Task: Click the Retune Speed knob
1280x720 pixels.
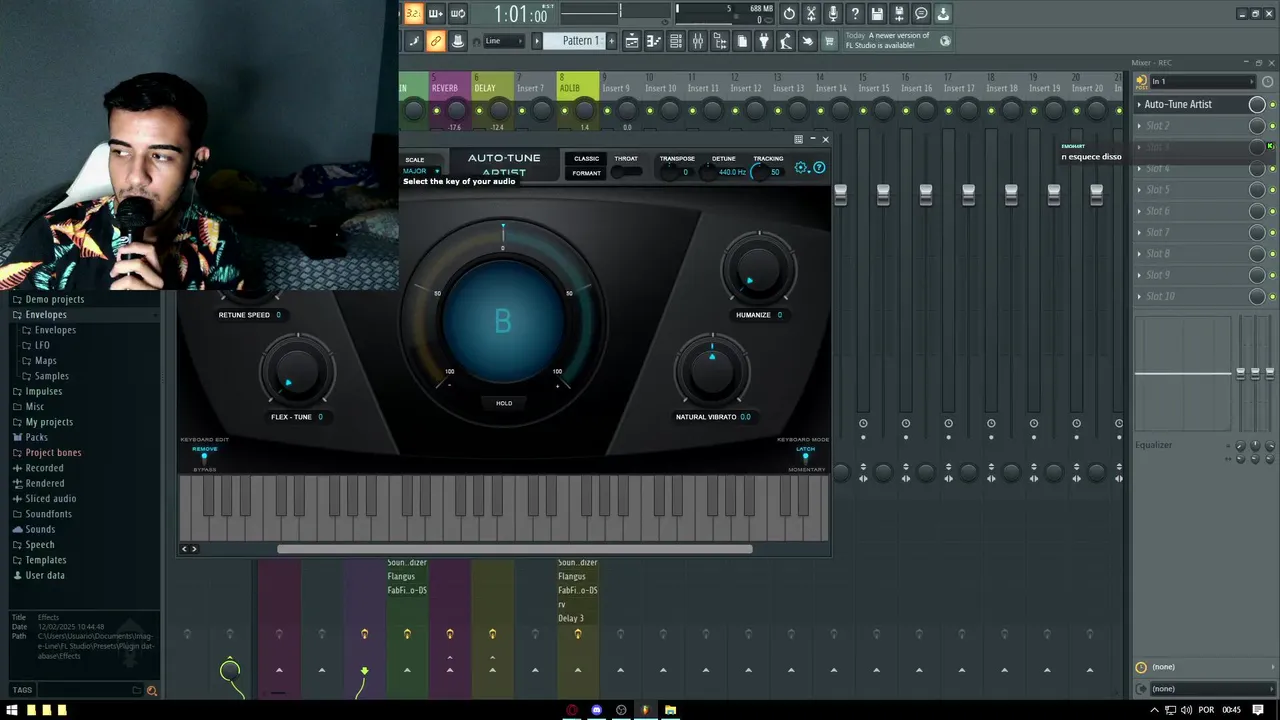Action: tap(250, 296)
